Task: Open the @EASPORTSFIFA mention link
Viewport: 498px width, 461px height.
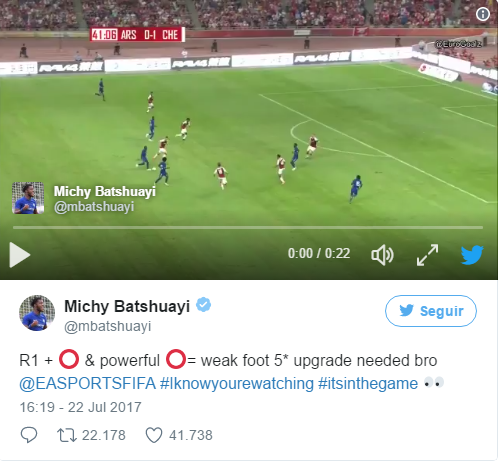Action: [87, 383]
